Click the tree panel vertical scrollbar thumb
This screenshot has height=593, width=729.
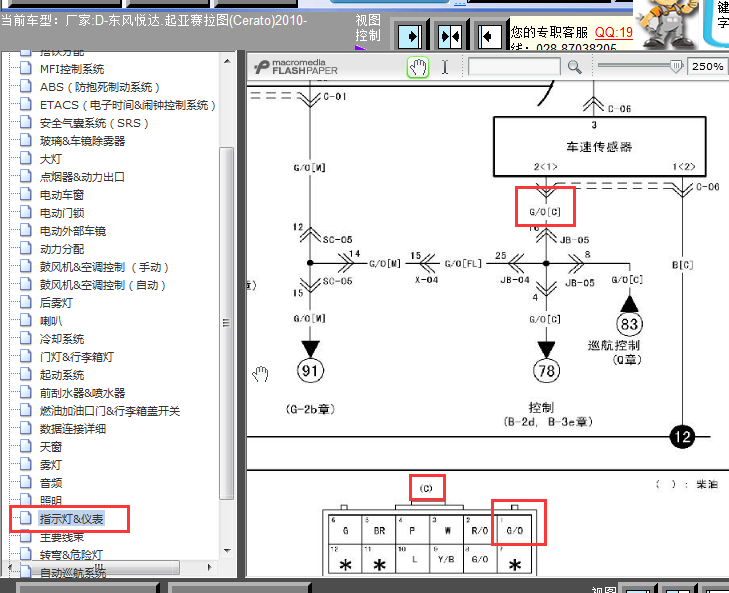click(226, 323)
